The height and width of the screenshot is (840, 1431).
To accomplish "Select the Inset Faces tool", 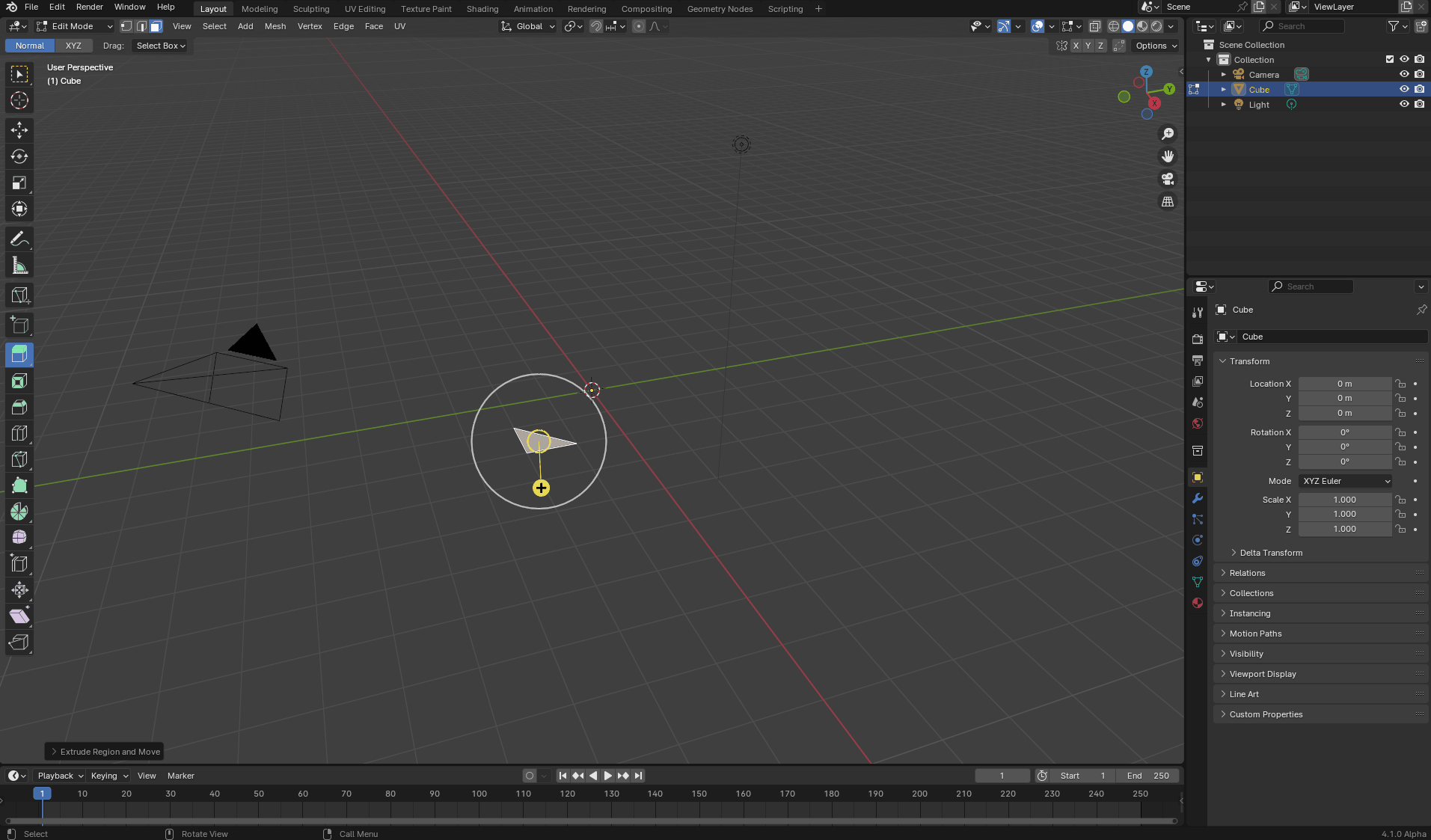I will [x=19, y=381].
